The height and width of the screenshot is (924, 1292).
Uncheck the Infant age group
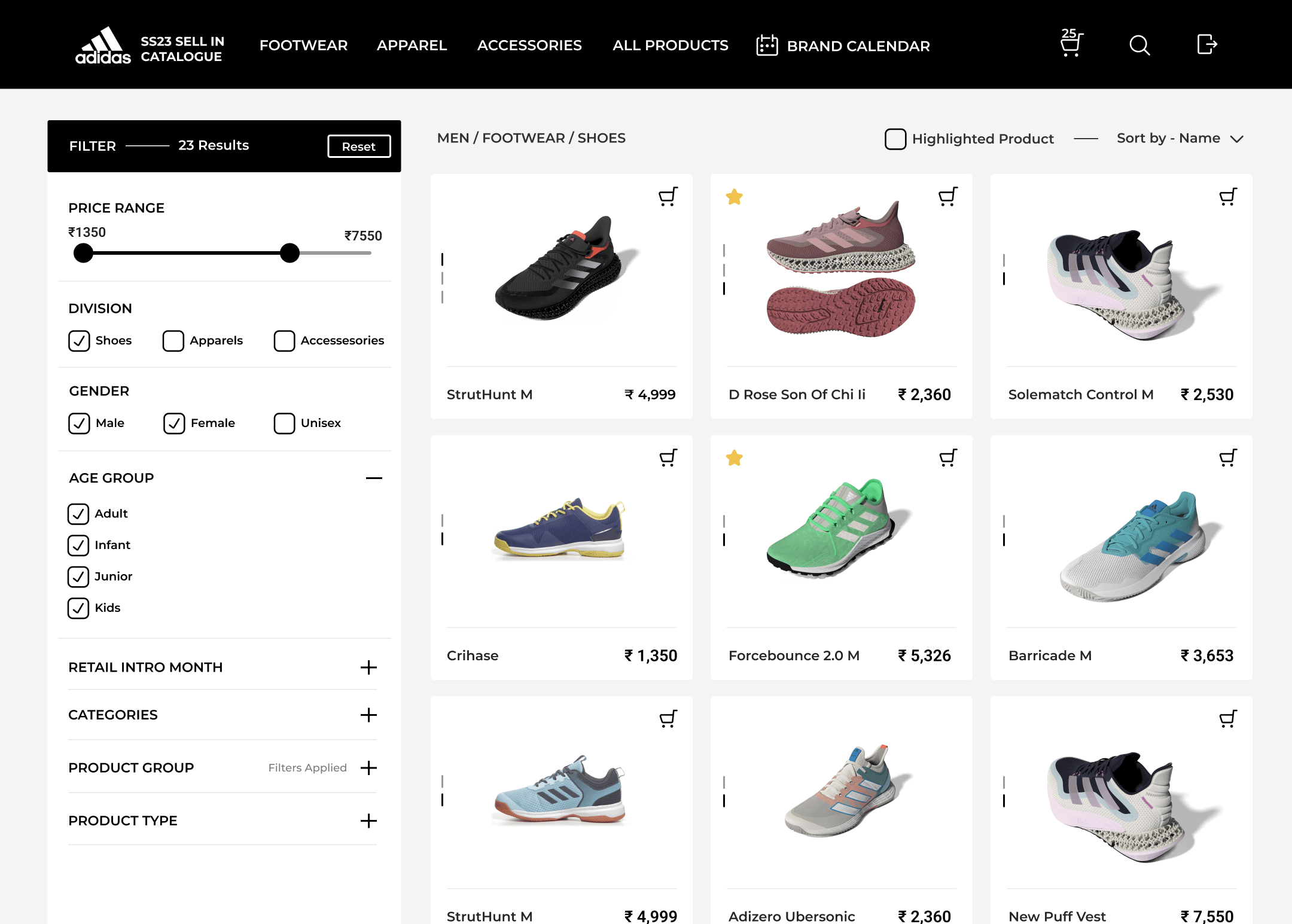click(78, 545)
